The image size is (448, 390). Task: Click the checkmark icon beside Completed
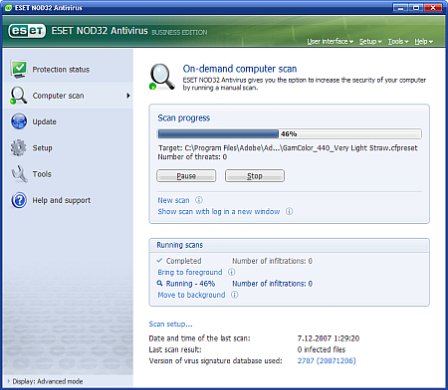[160, 260]
